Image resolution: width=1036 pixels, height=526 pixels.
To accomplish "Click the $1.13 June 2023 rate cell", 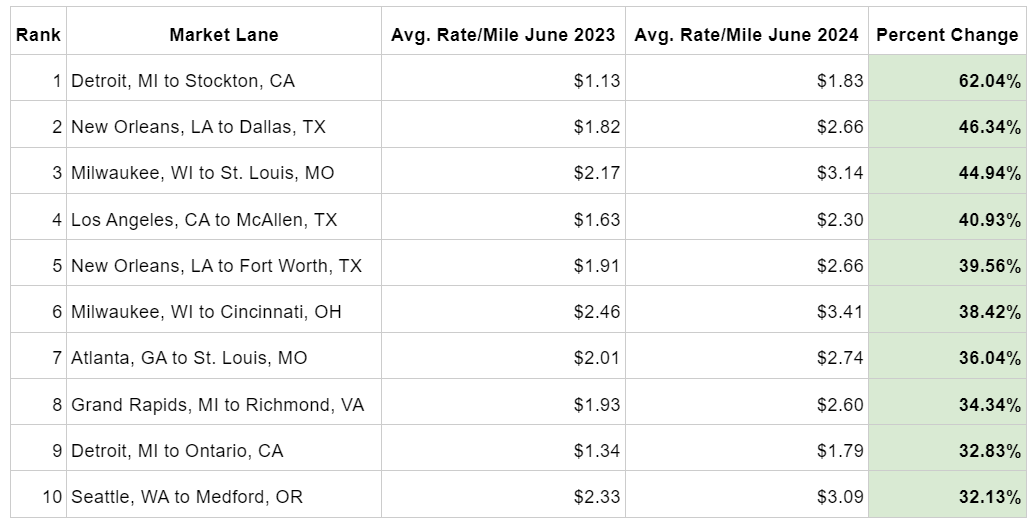I will point(503,81).
